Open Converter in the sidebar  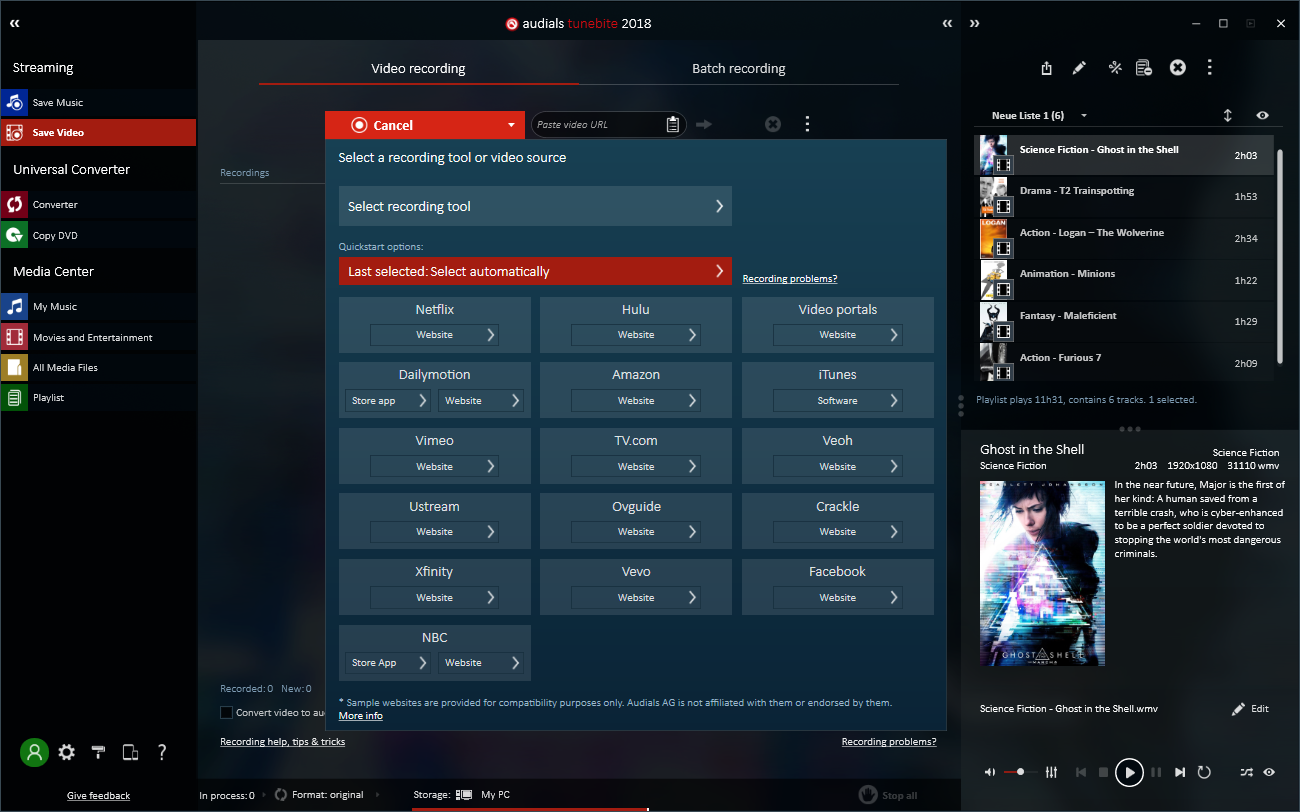(55, 205)
